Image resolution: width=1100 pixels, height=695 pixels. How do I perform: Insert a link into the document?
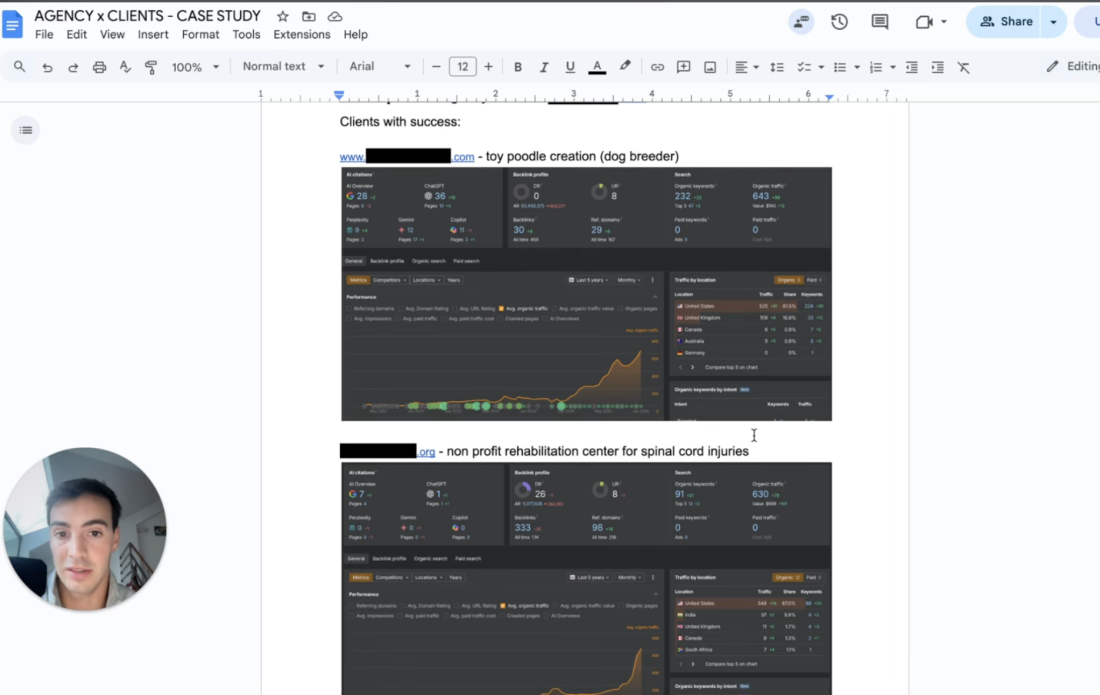(657, 66)
